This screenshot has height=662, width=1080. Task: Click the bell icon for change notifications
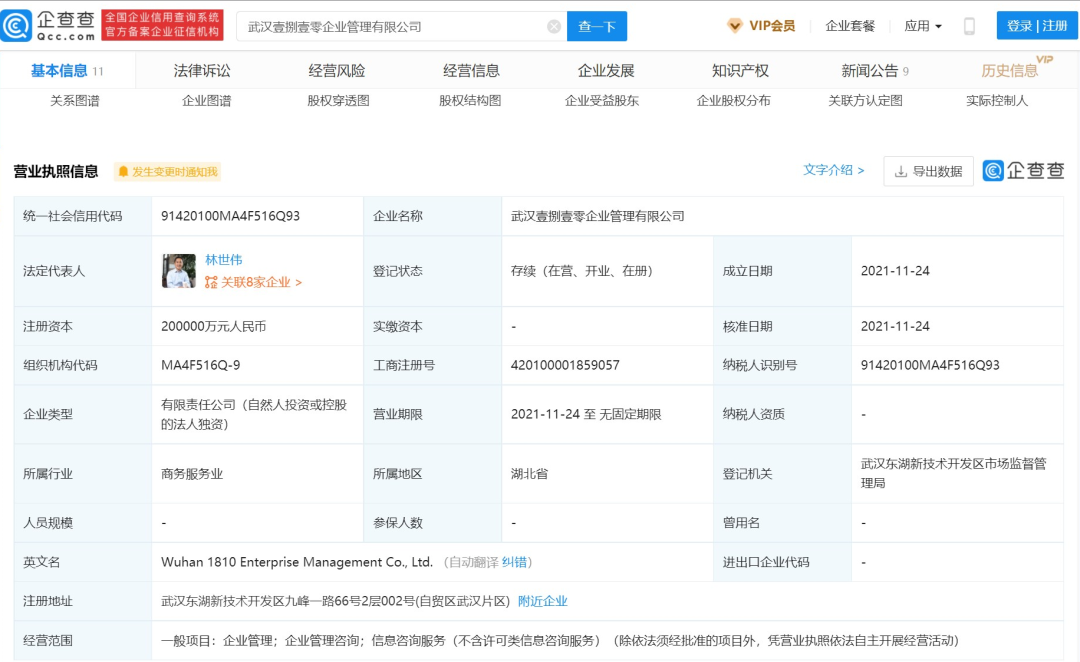click(x=123, y=172)
